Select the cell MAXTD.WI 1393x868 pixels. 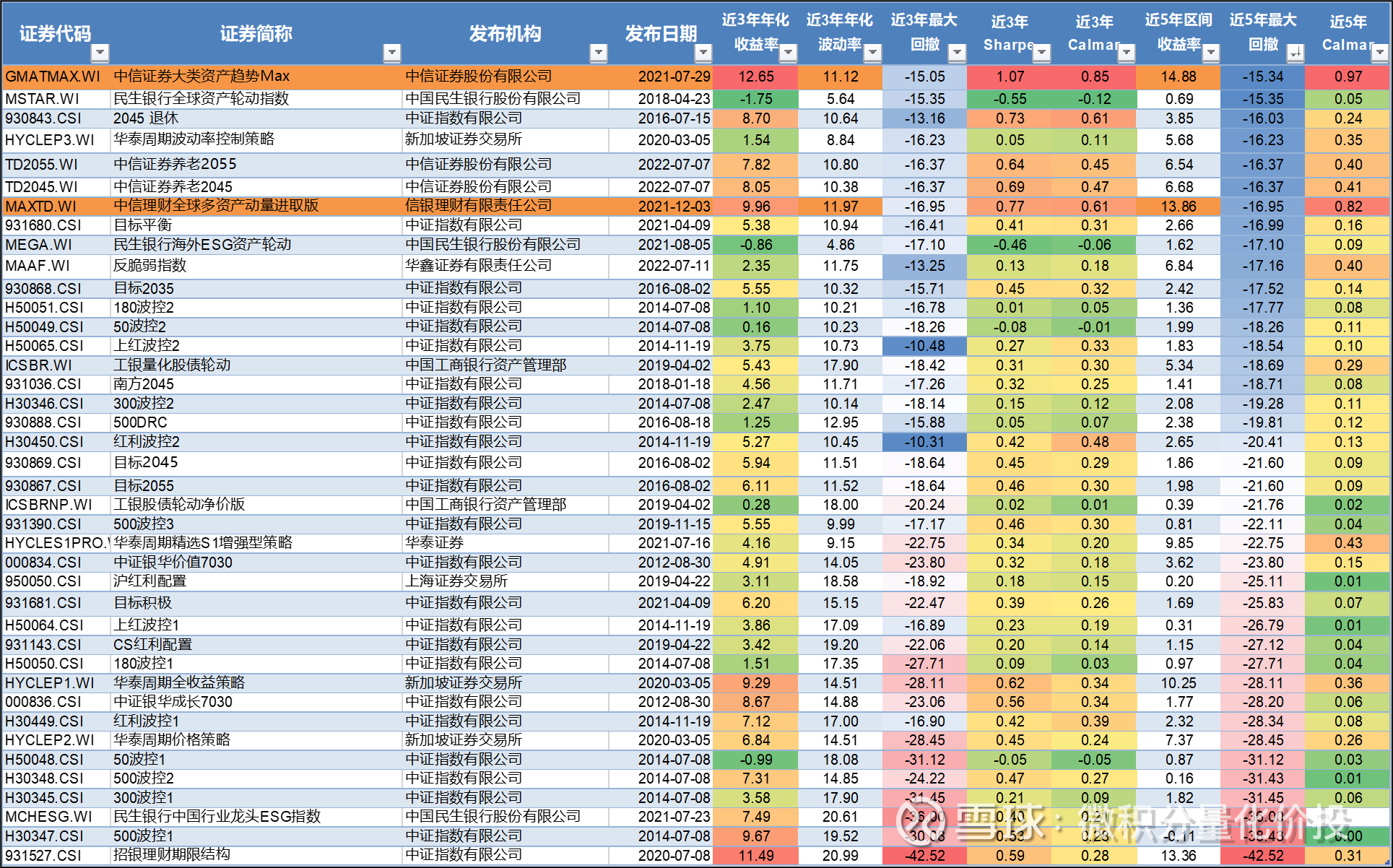[56, 207]
